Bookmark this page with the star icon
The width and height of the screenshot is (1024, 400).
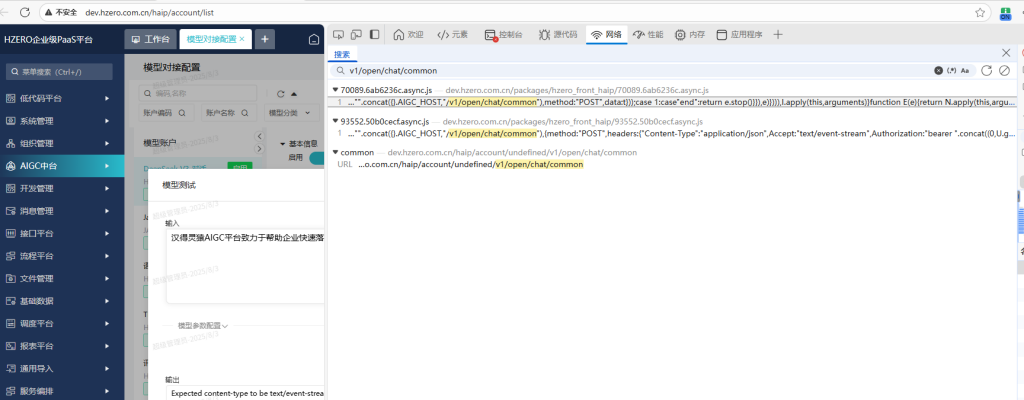[980, 12]
